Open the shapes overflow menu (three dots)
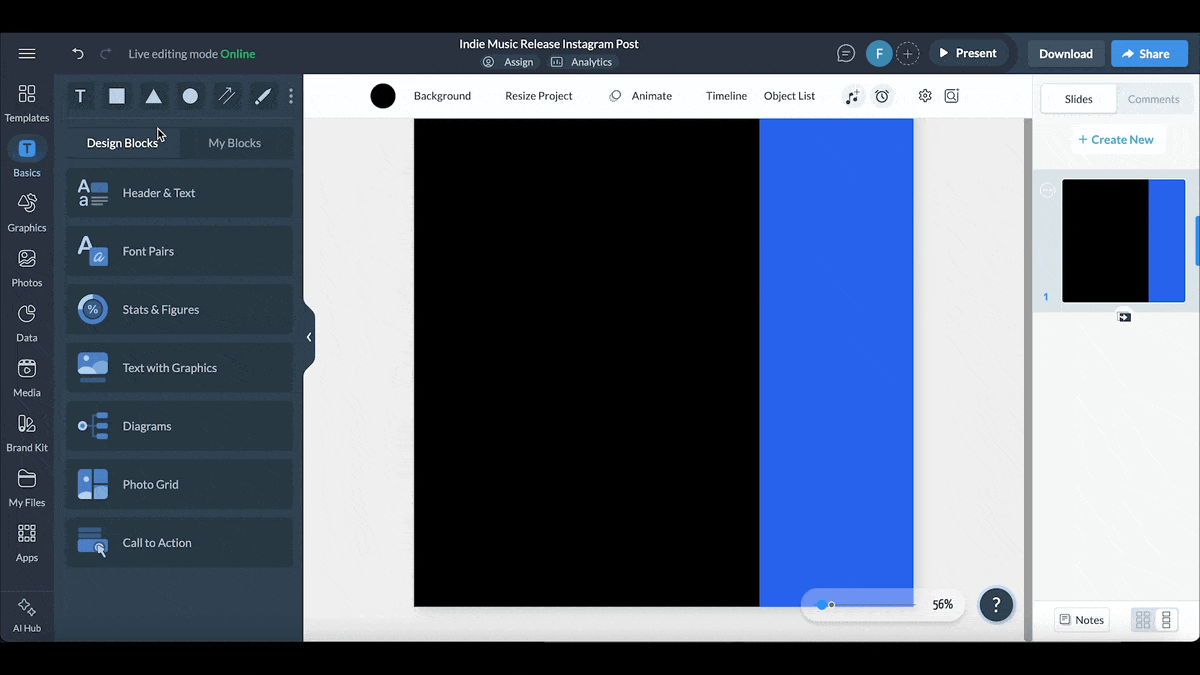The image size is (1200, 675). pos(291,96)
